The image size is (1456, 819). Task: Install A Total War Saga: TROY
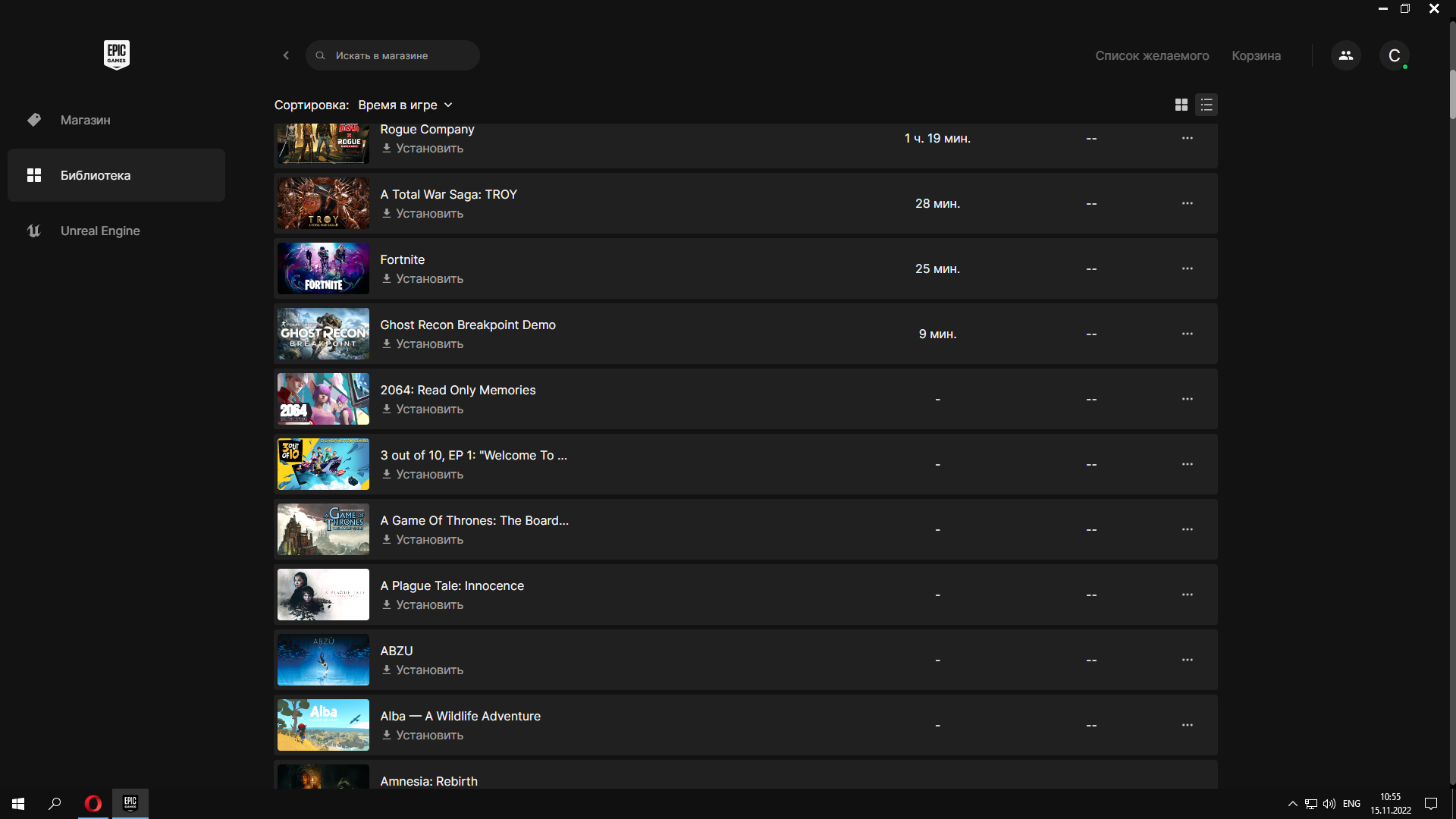tap(422, 214)
